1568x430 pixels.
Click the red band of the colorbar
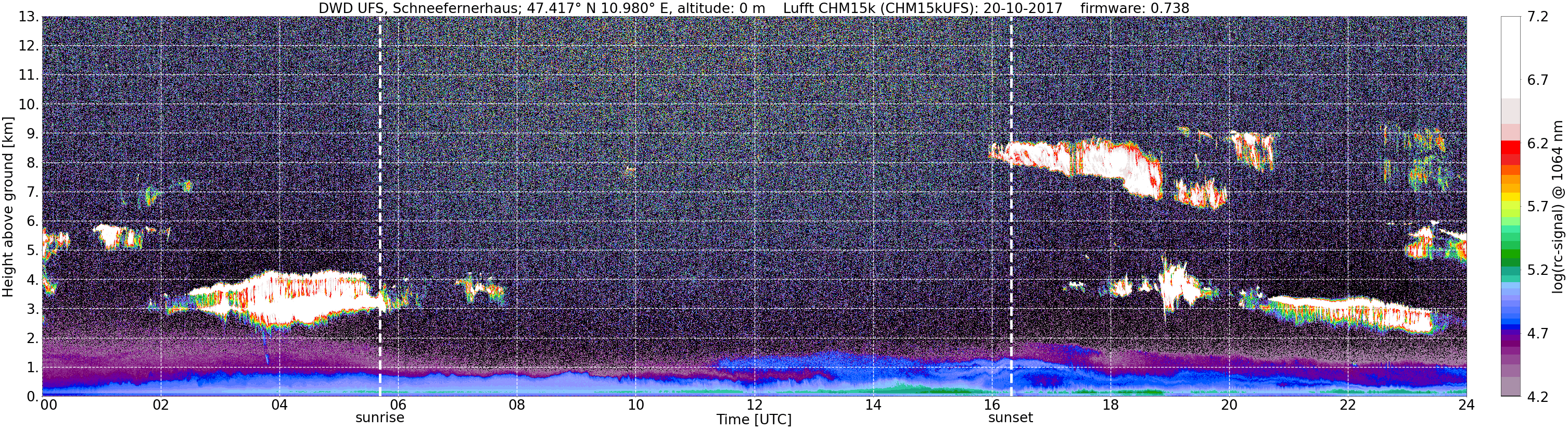pos(1511,147)
